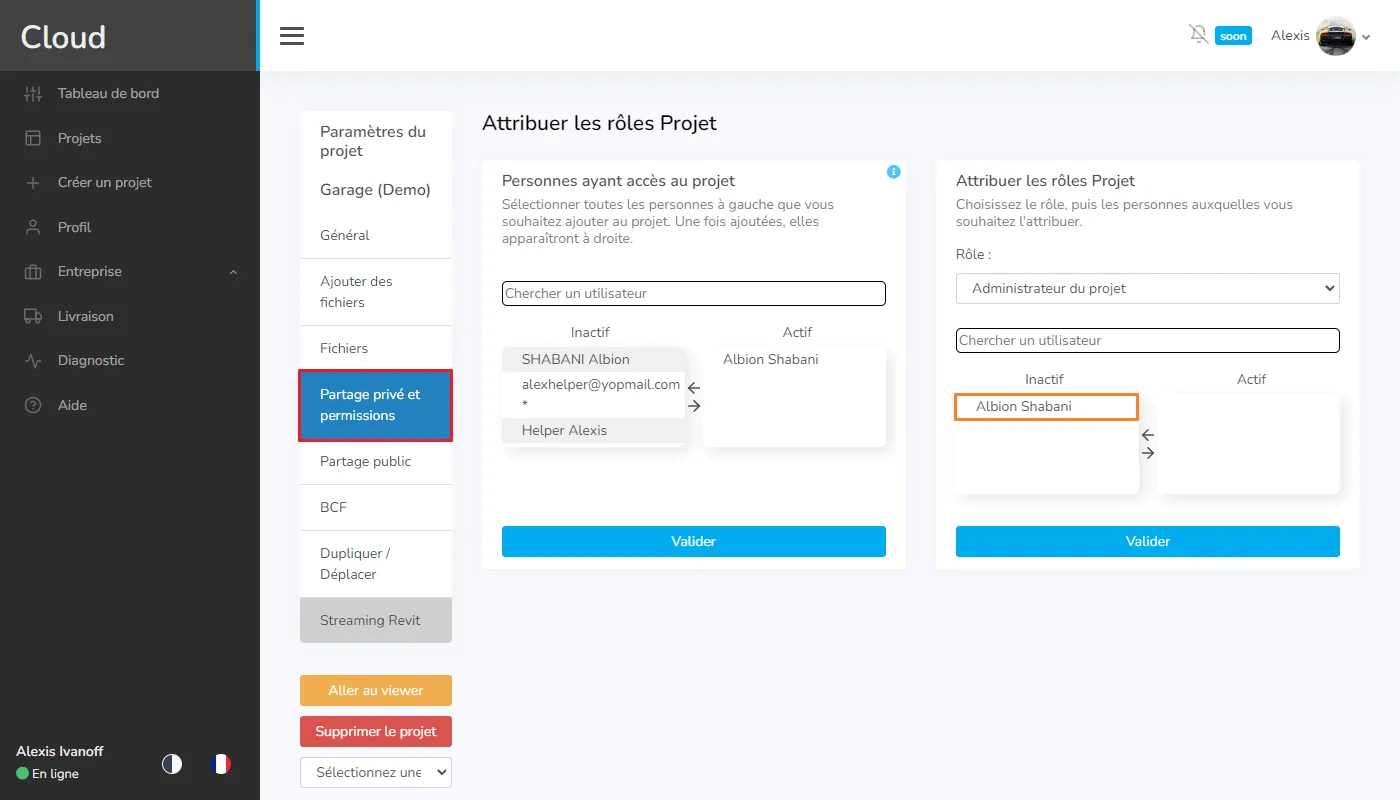Select Créer un projet menu item
The image size is (1400, 800).
click(105, 183)
